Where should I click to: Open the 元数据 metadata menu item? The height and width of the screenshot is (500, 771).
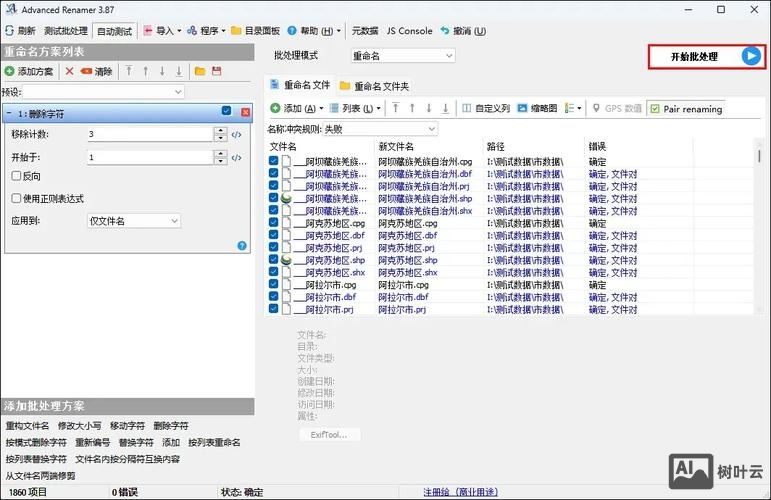(x=365, y=31)
